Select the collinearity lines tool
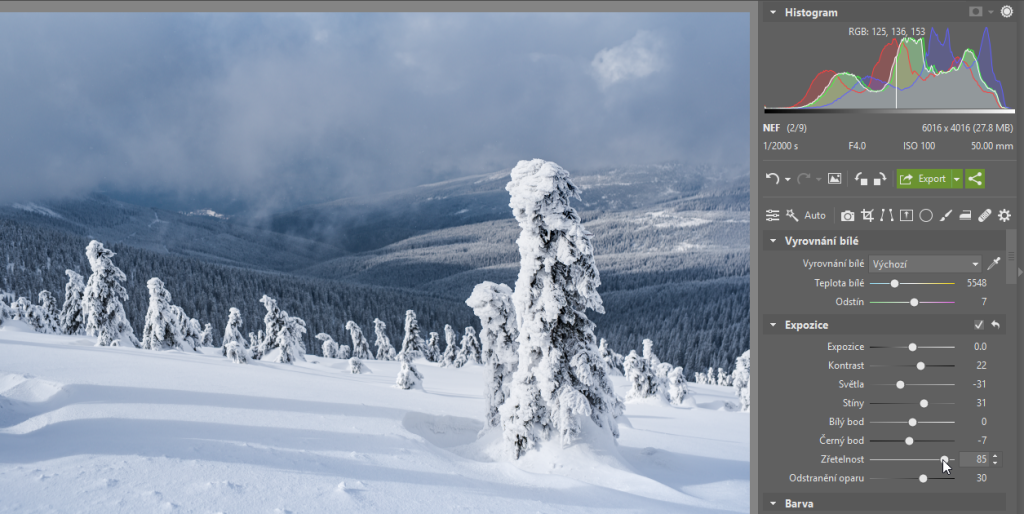This screenshot has width=1024, height=514. (x=886, y=216)
